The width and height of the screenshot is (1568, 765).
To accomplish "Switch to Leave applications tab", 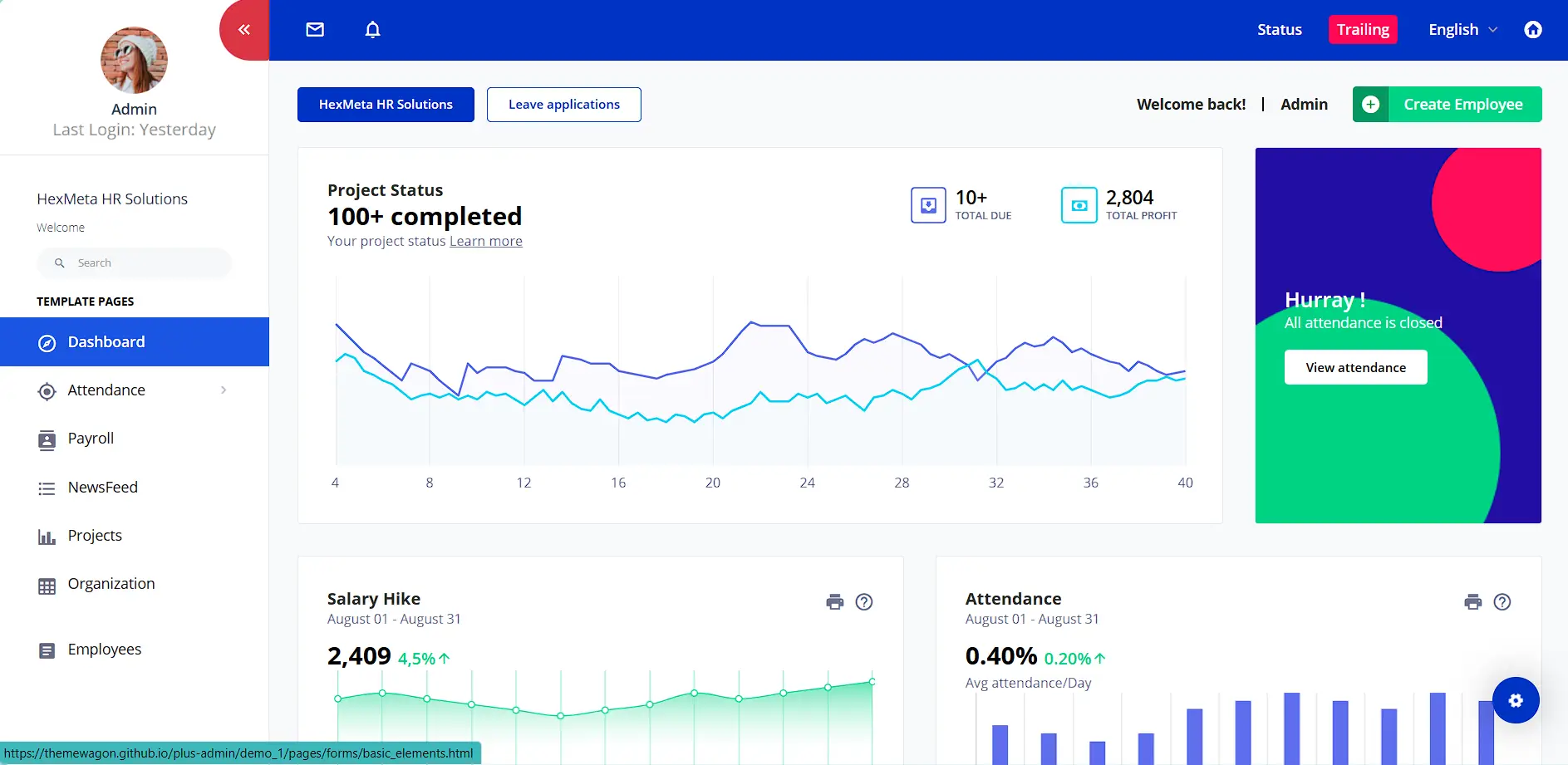I will point(563,105).
